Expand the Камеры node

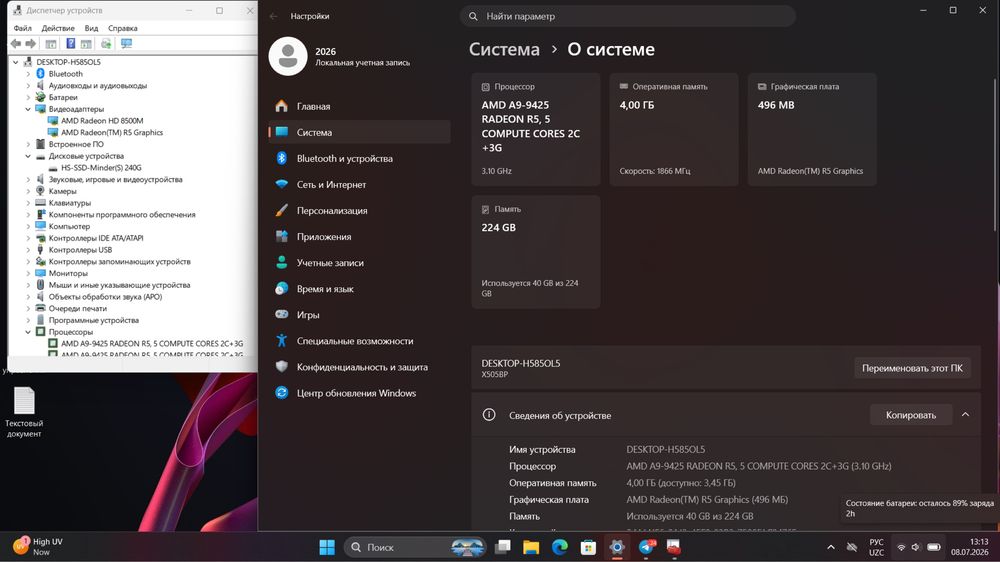pyautogui.click(x=28, y=191)
